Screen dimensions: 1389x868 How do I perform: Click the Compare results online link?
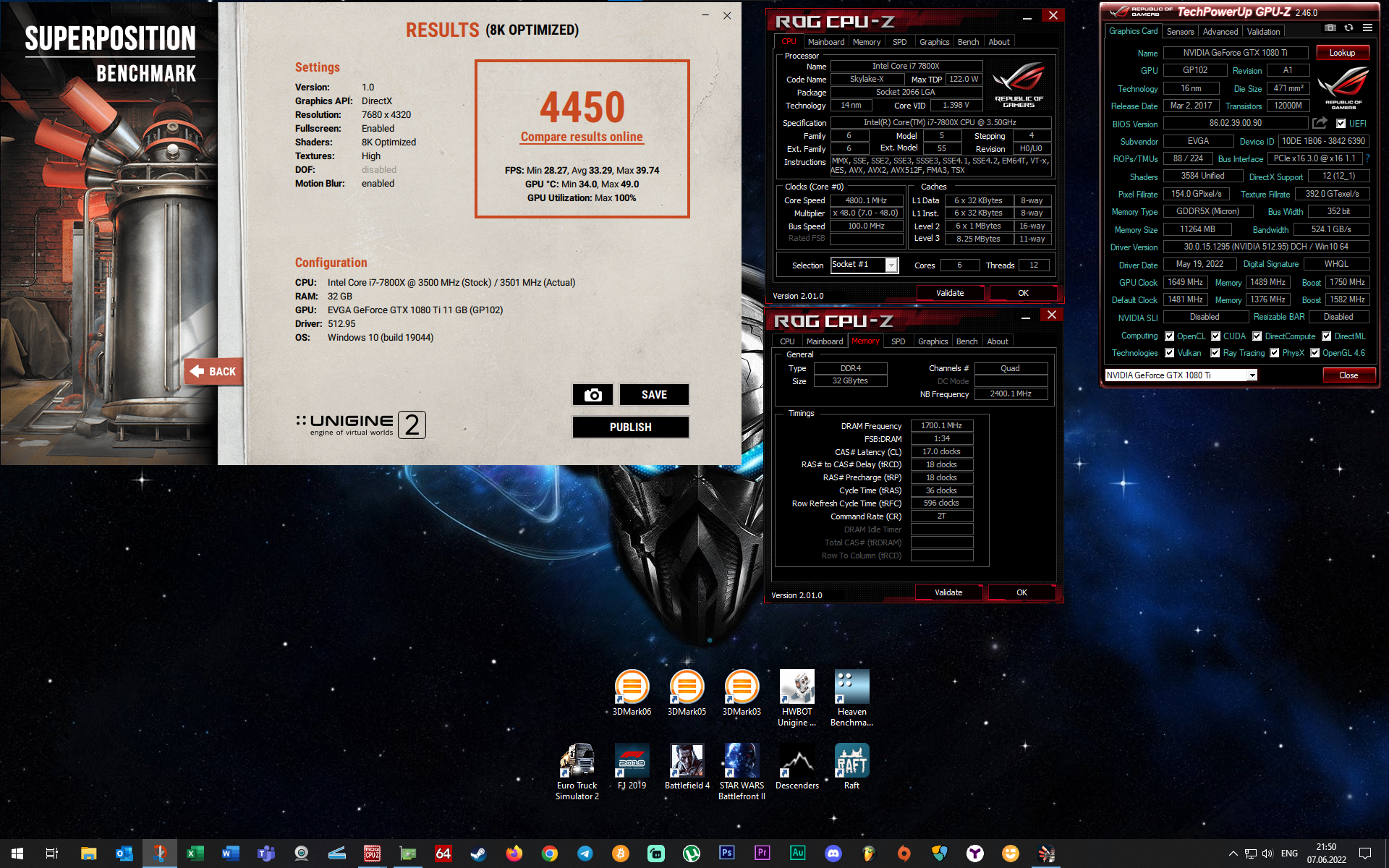coord(582,137)
